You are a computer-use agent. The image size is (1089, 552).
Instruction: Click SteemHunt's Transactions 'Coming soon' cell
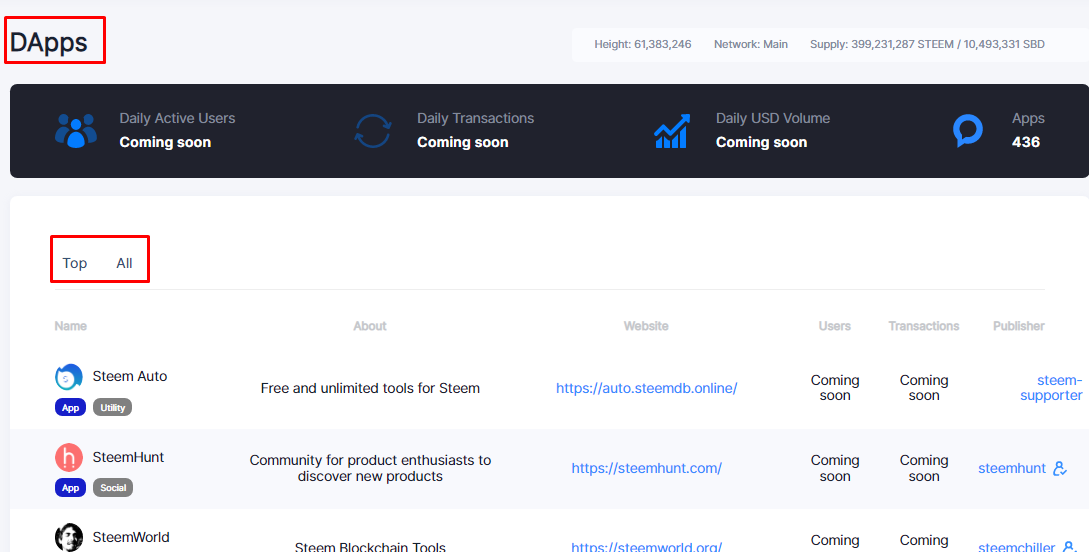[924, 469]
